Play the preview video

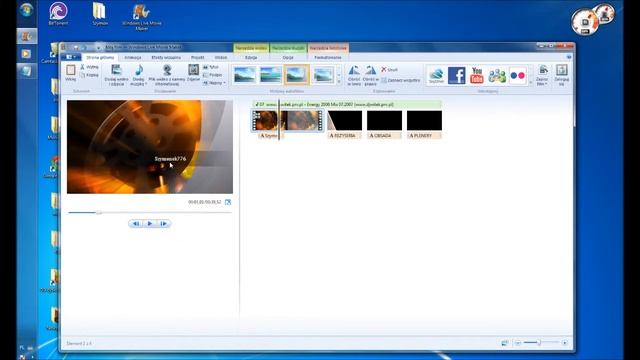pyautogui.click(x=150, y=223)
